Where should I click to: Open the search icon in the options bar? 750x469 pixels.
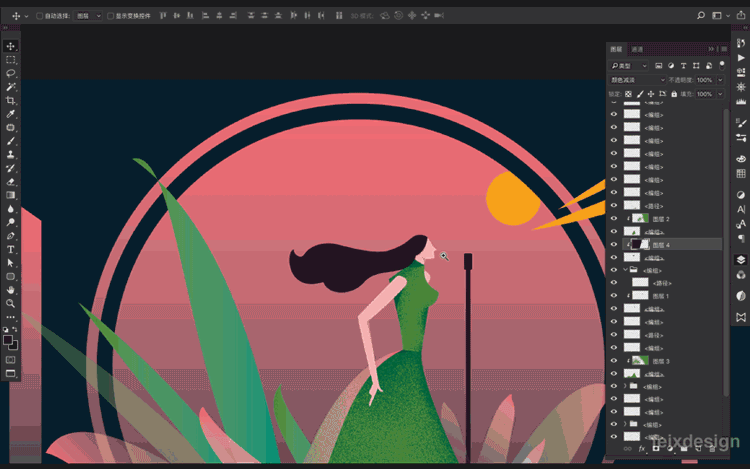pyautogui.click(x=701, y=15)
